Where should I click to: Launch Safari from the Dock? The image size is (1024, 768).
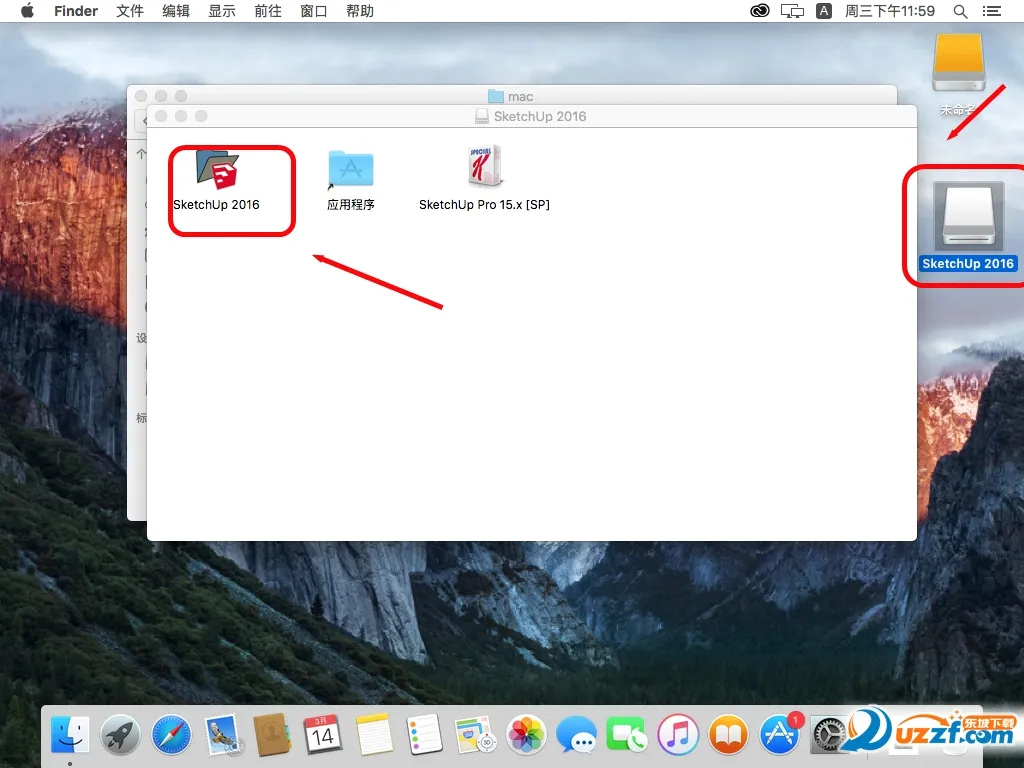click(x=171, y=735)
